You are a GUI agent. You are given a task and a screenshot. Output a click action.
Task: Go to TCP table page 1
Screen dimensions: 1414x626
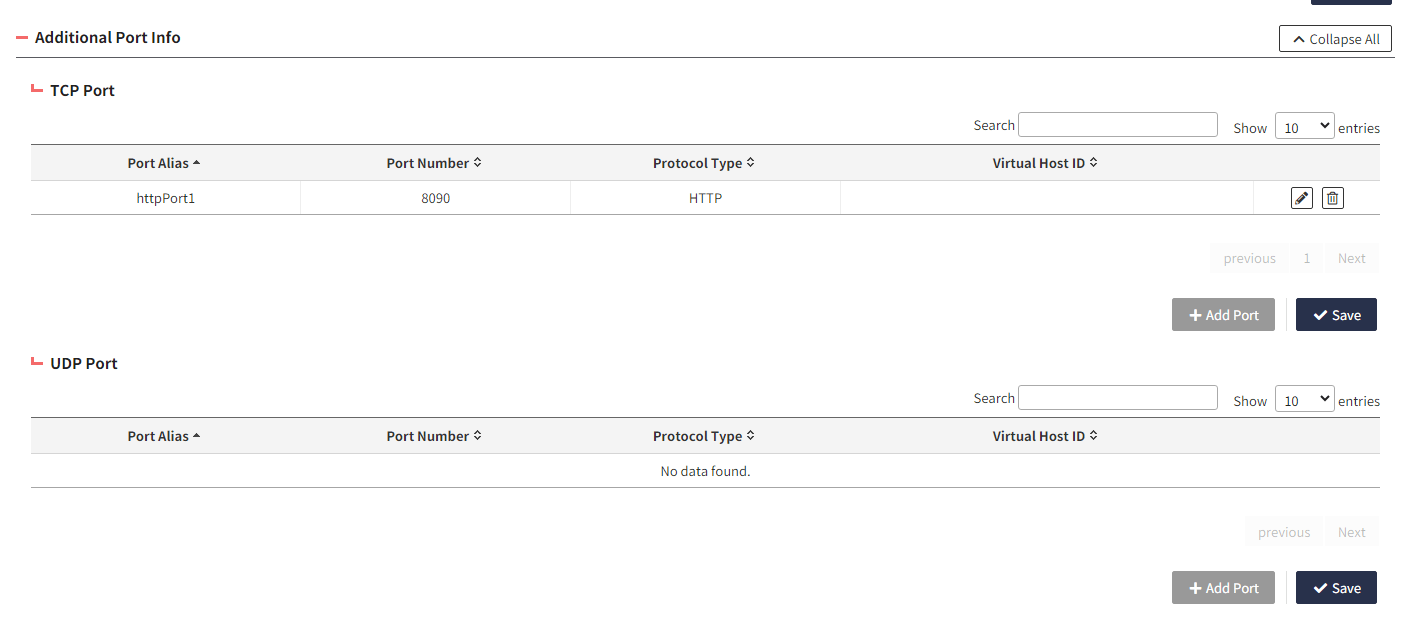[1306, 258]
